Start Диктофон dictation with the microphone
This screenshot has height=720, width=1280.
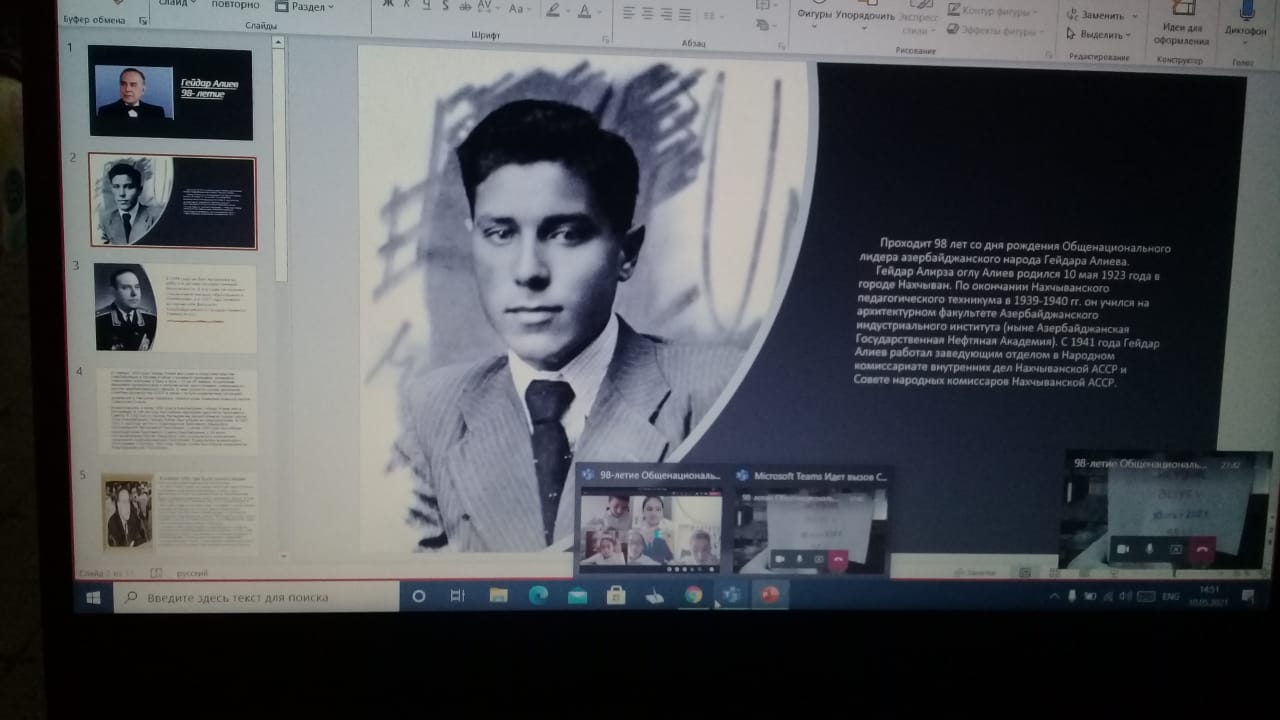point(1245,20)
